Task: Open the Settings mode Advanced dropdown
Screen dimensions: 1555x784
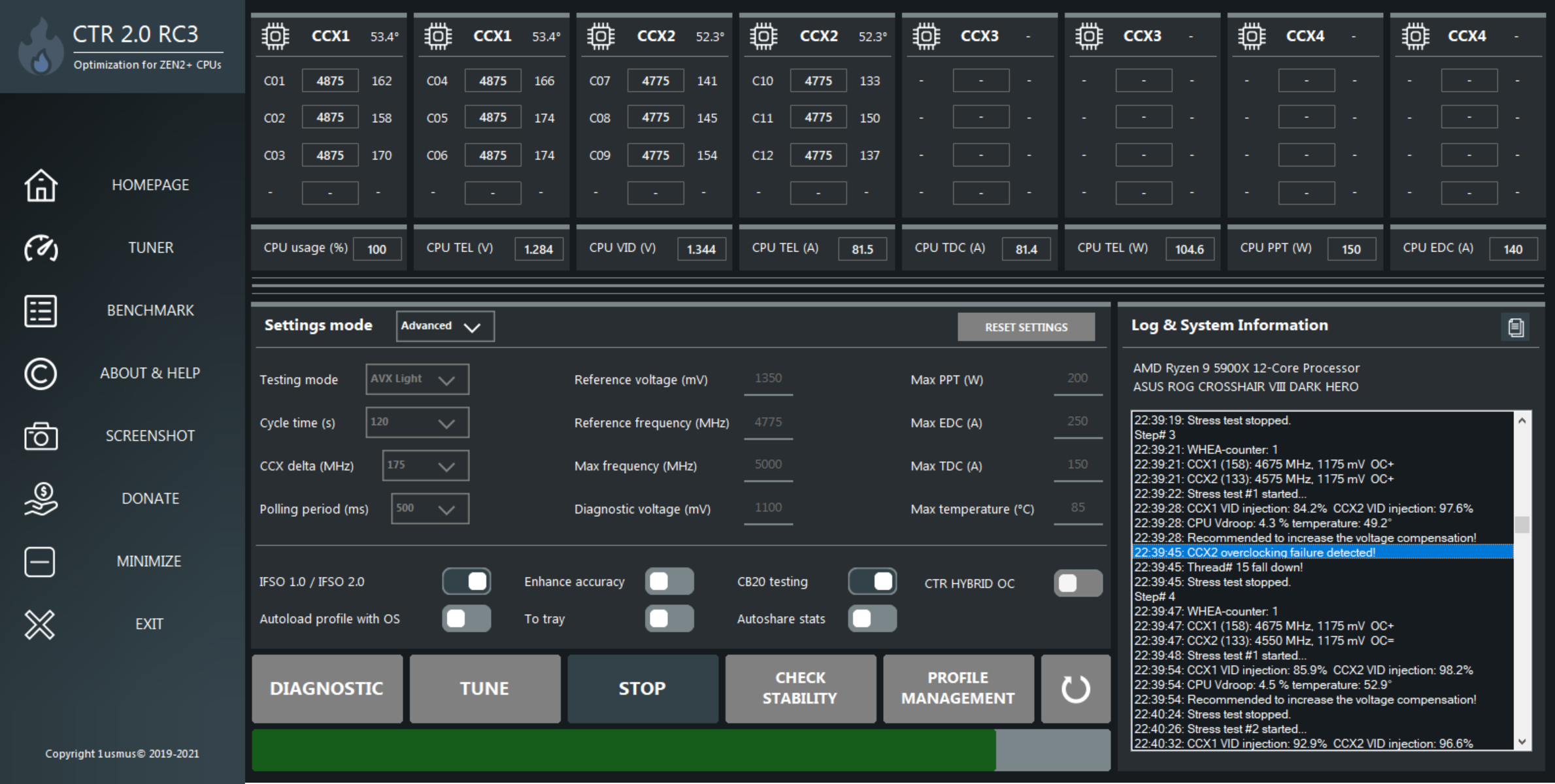Action: (x=444, y=326)
